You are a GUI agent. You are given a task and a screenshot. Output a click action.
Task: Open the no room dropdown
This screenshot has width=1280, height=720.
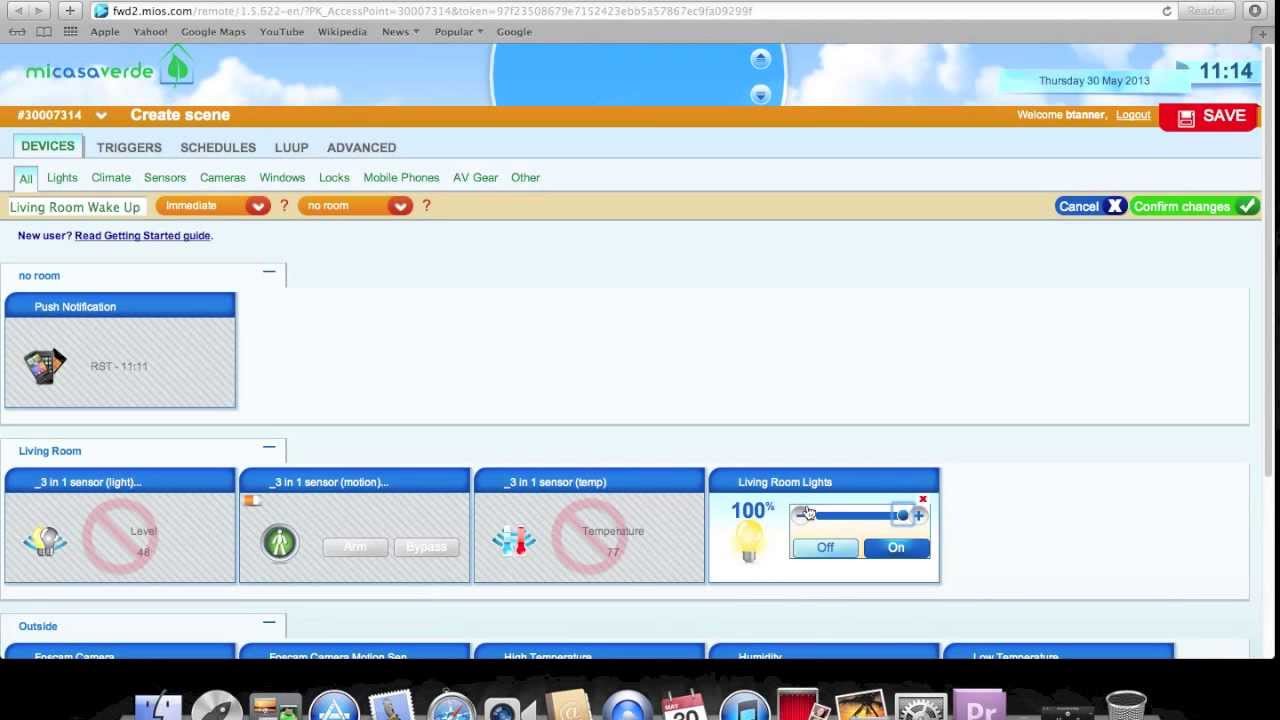point(355,206)
